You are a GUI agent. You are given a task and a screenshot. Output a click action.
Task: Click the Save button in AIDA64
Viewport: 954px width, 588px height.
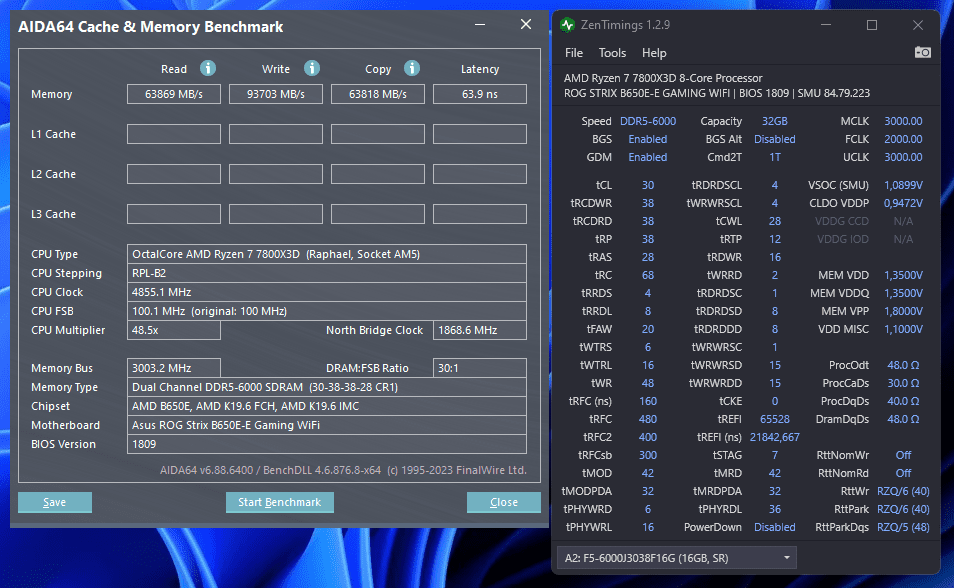tap(55, 502)
